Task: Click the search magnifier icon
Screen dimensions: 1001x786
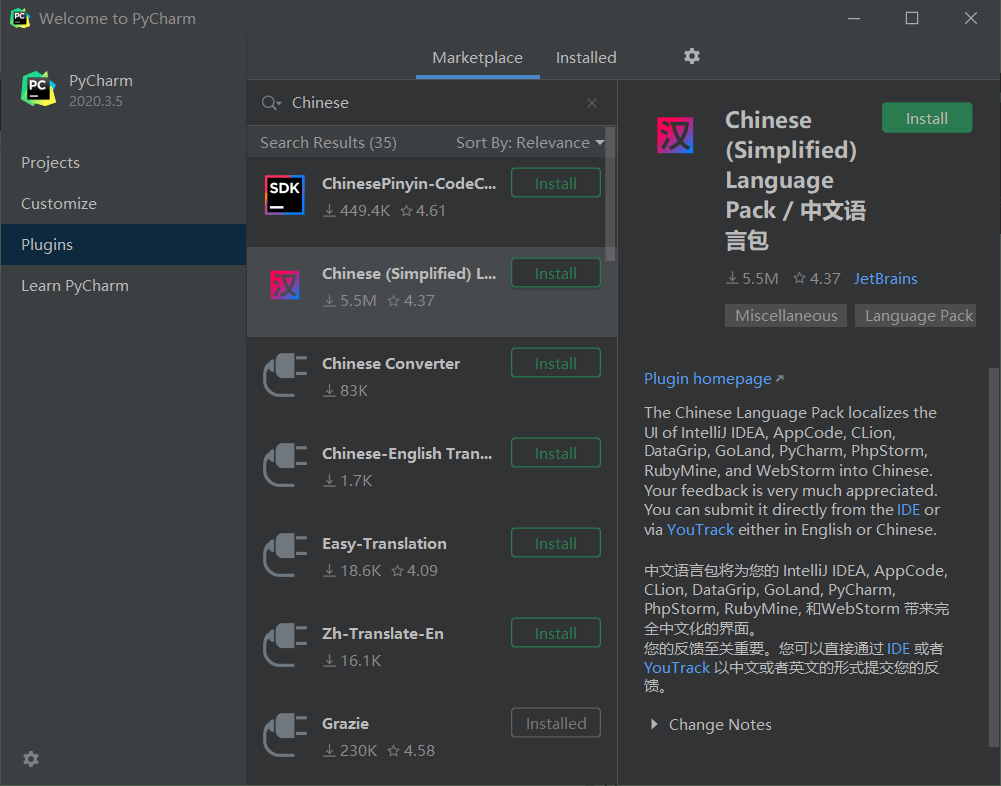Action: pyautogui.click(x=270, y=103)
